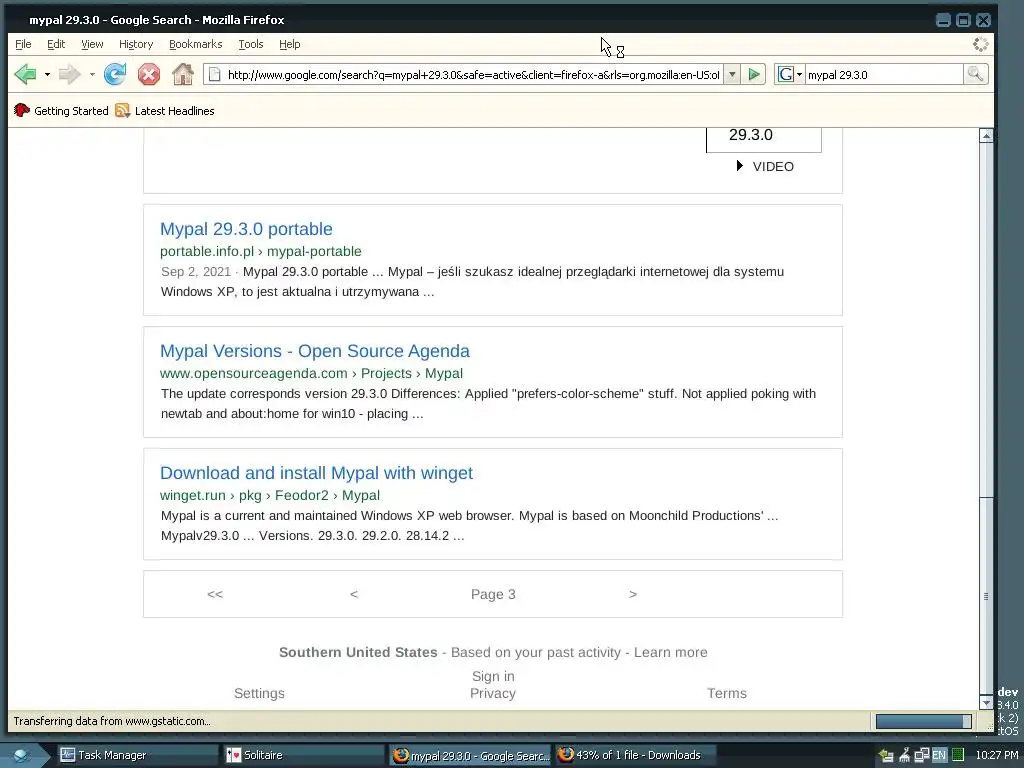Click the < previous page button
The height and width of the screenshot is (768, 1024).
click(x=354, y=594)
